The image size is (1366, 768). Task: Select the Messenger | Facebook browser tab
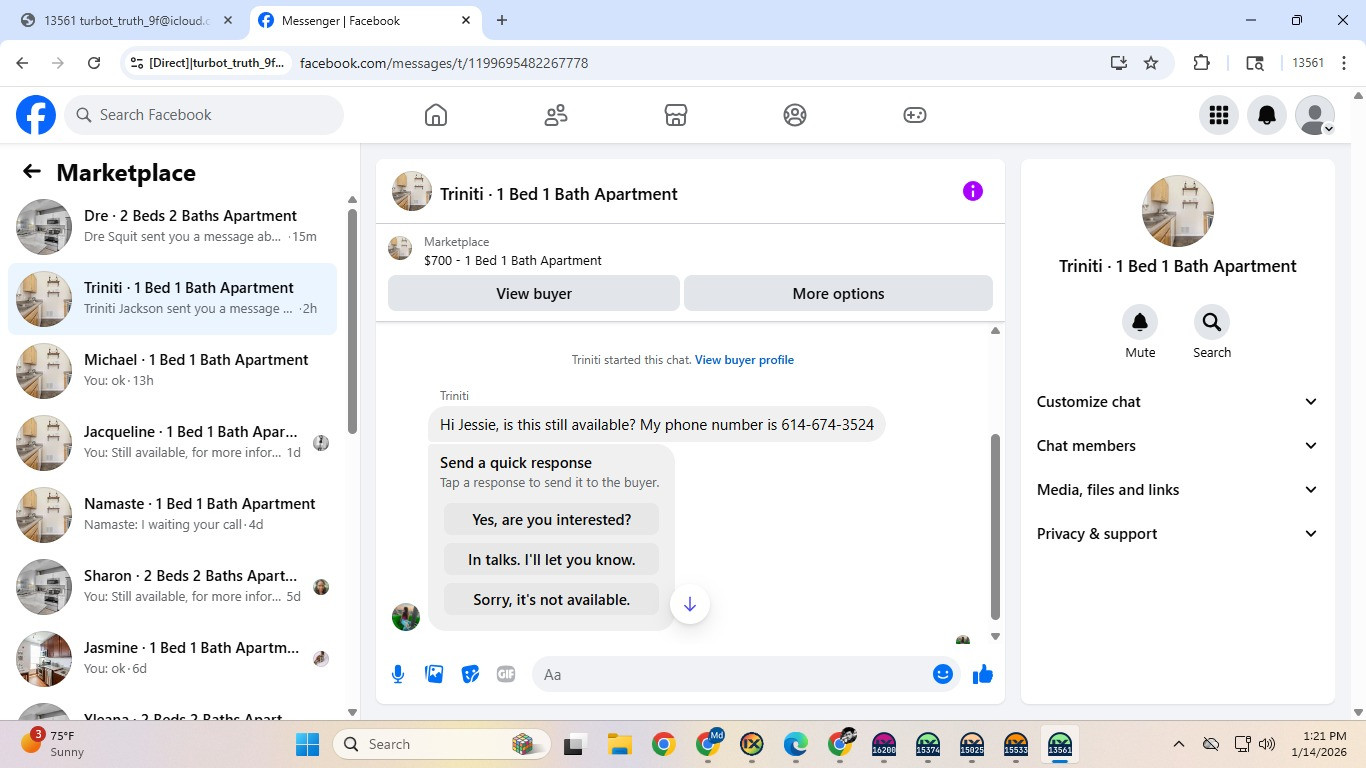tap(363, 20)
